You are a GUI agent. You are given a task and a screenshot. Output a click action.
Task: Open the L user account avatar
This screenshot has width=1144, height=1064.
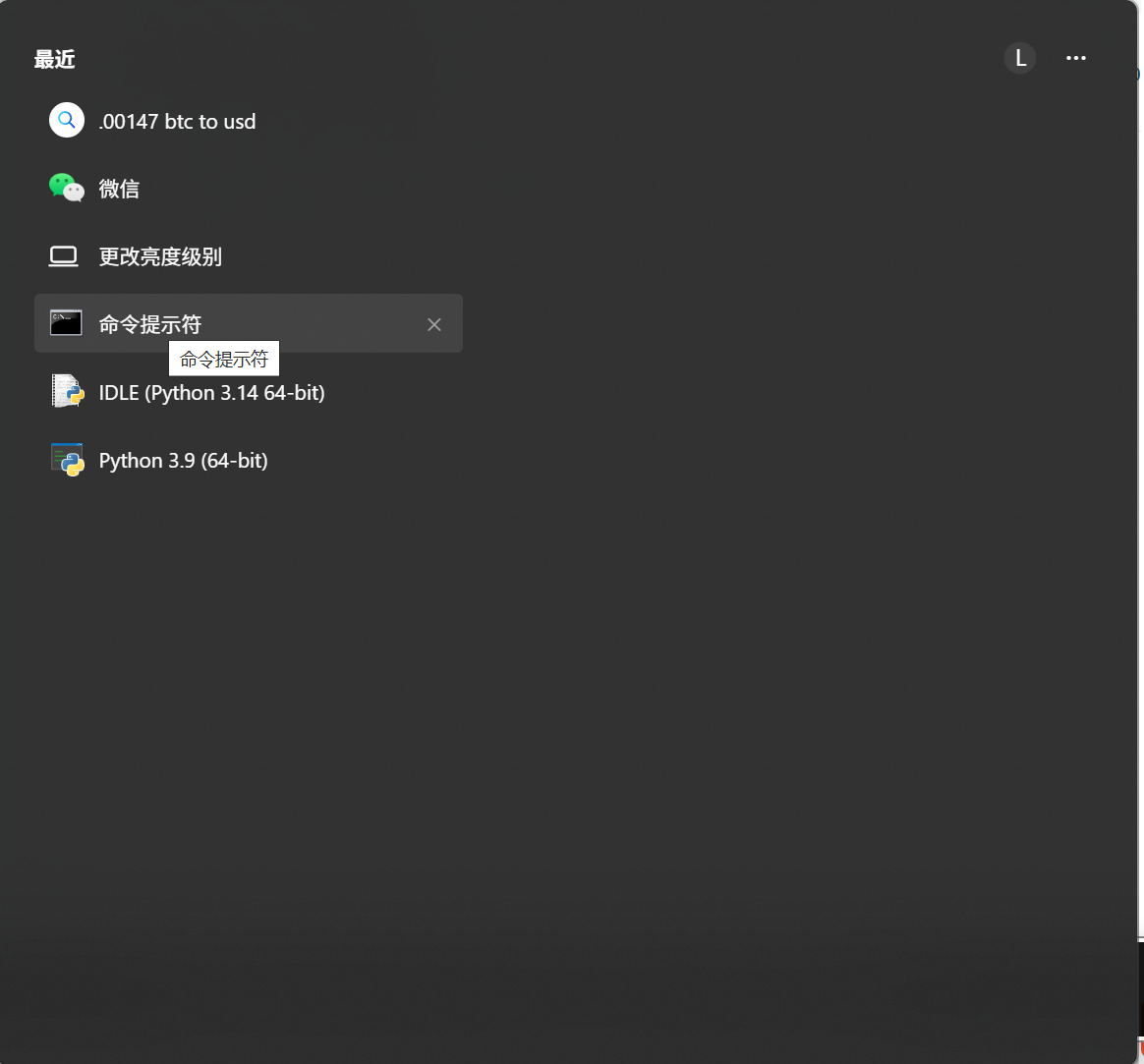[x=1020, y=58]
